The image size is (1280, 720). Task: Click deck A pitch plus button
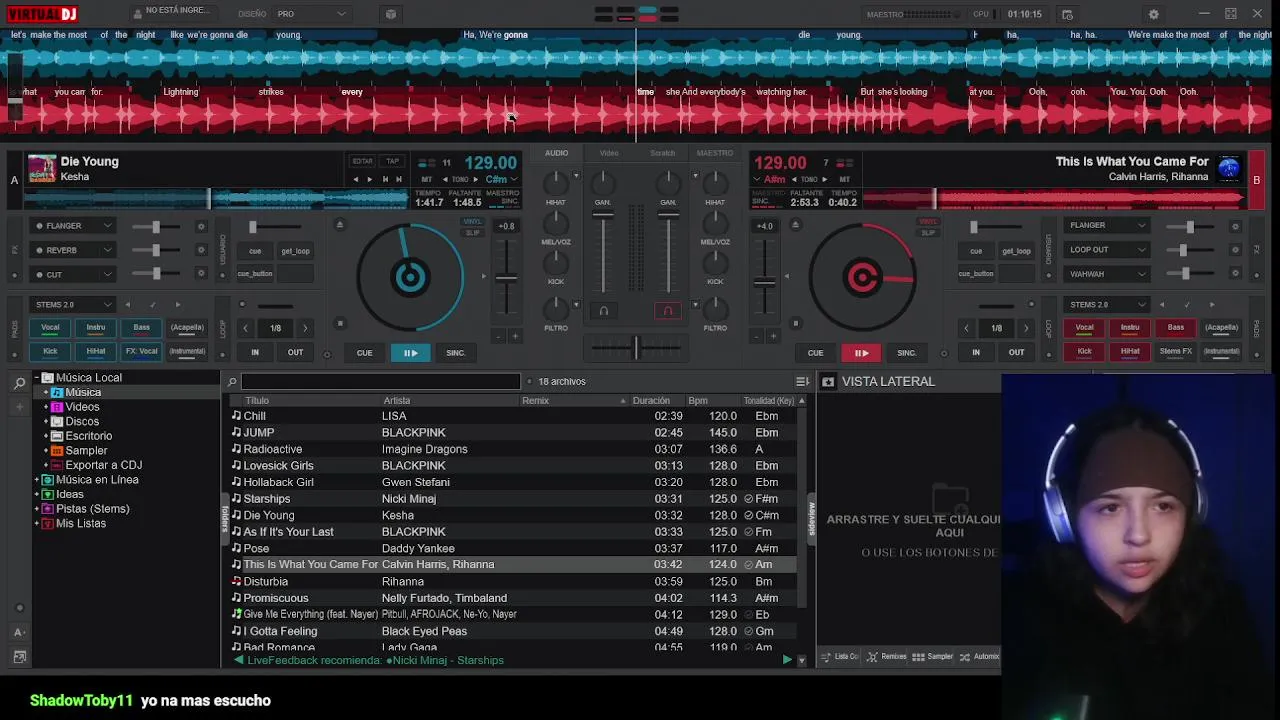click(x=517, y=336)
